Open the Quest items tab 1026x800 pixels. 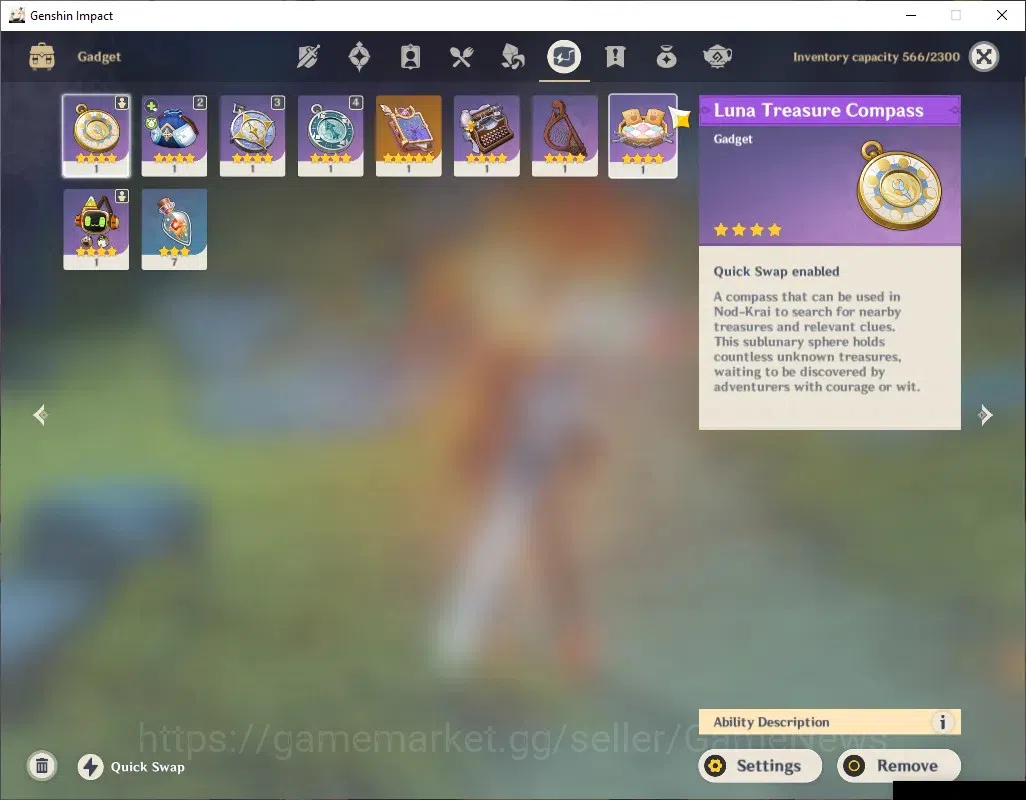615,57
